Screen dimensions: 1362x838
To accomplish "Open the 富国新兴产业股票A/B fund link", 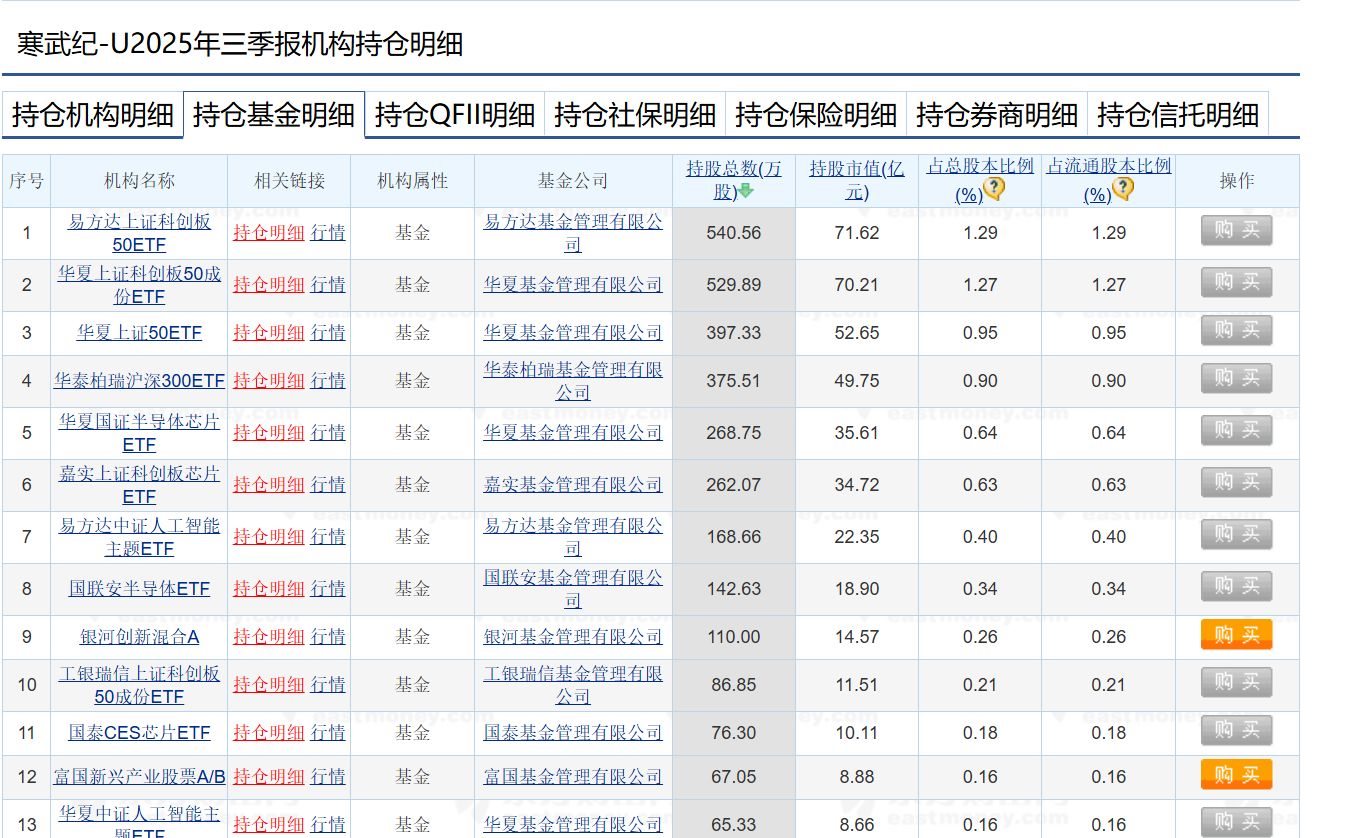I will tap(139, 777).
